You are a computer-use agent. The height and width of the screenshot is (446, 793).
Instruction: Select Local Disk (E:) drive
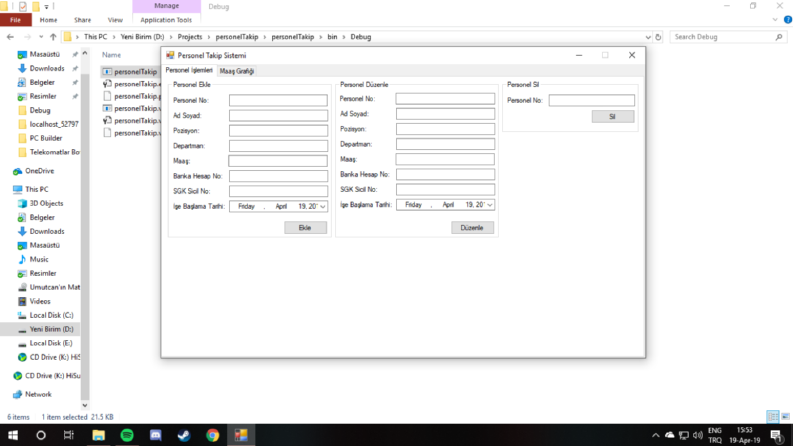pos(51,343)
